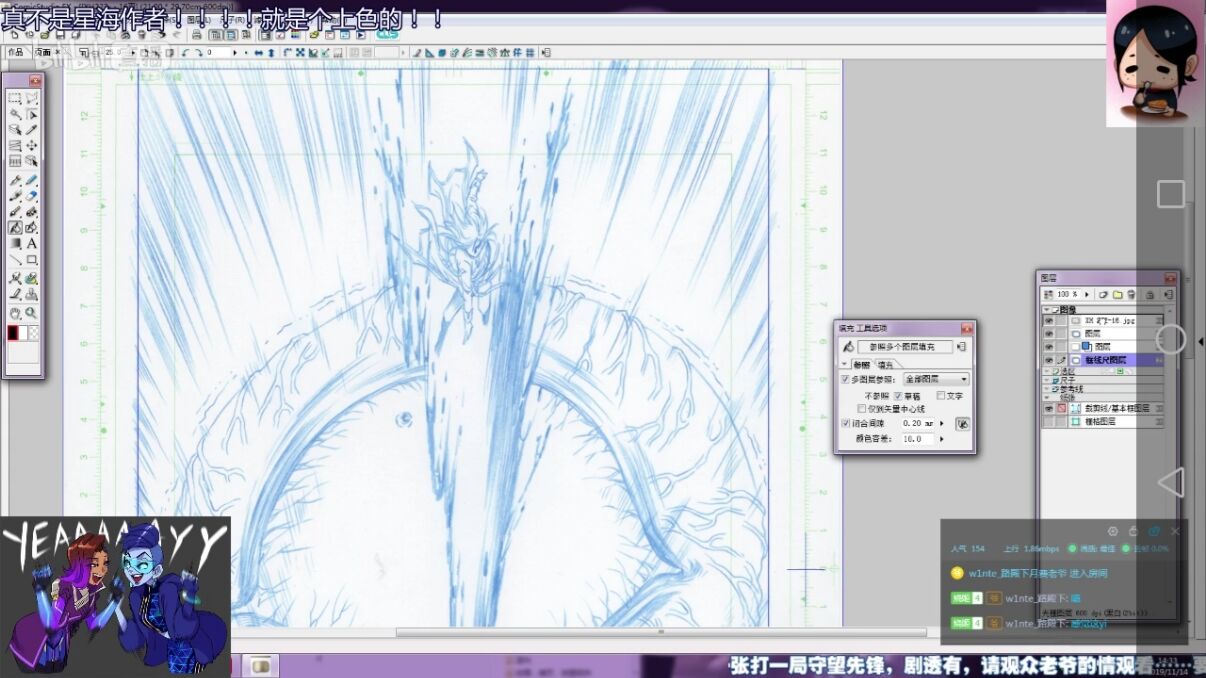Pick the Text tool marked A
The height and width of the screenshot is (678, 1206).
[x=32, y=244]
